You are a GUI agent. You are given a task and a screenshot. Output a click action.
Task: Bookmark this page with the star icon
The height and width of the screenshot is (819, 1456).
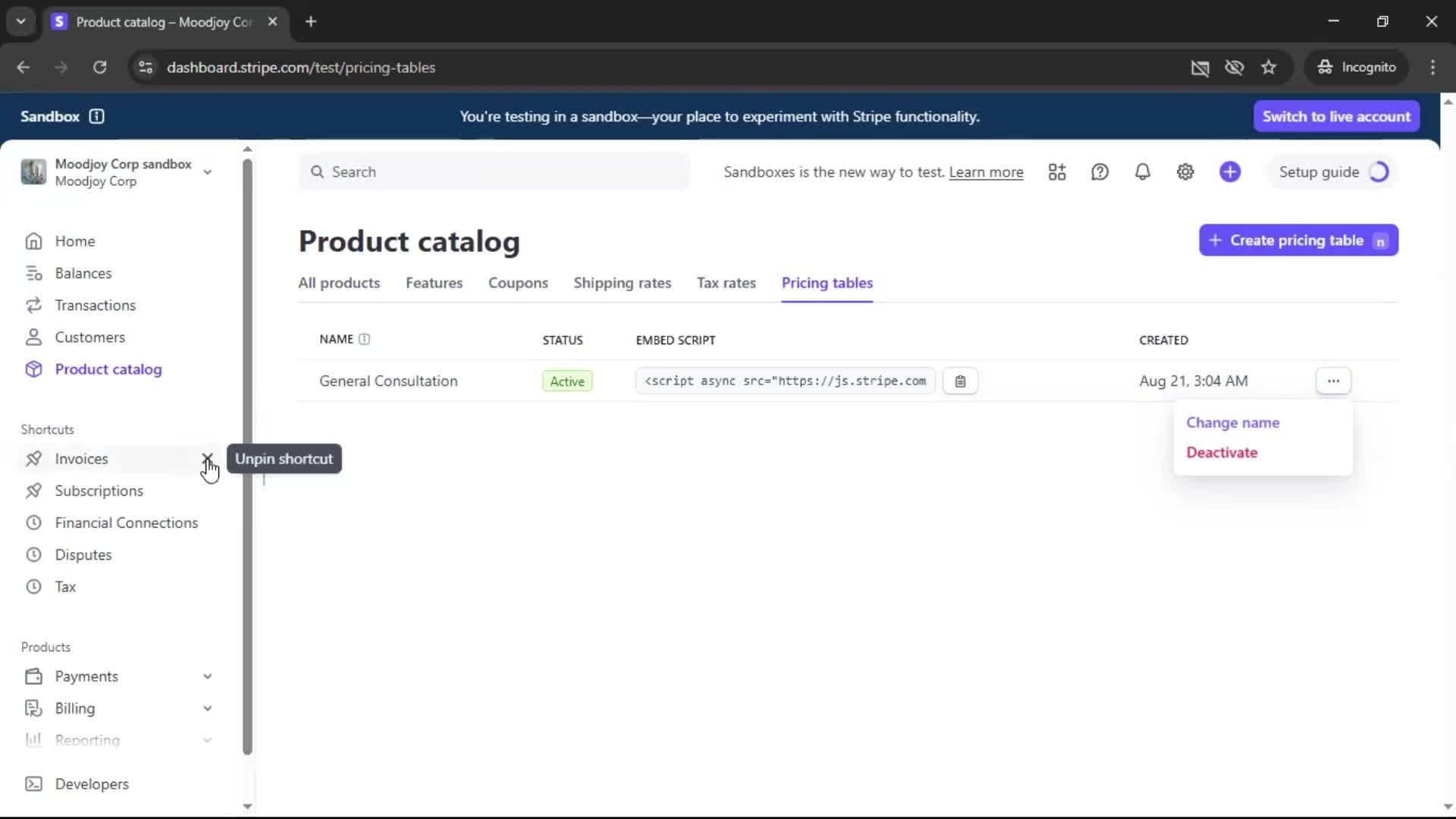tap(1269, 67)
